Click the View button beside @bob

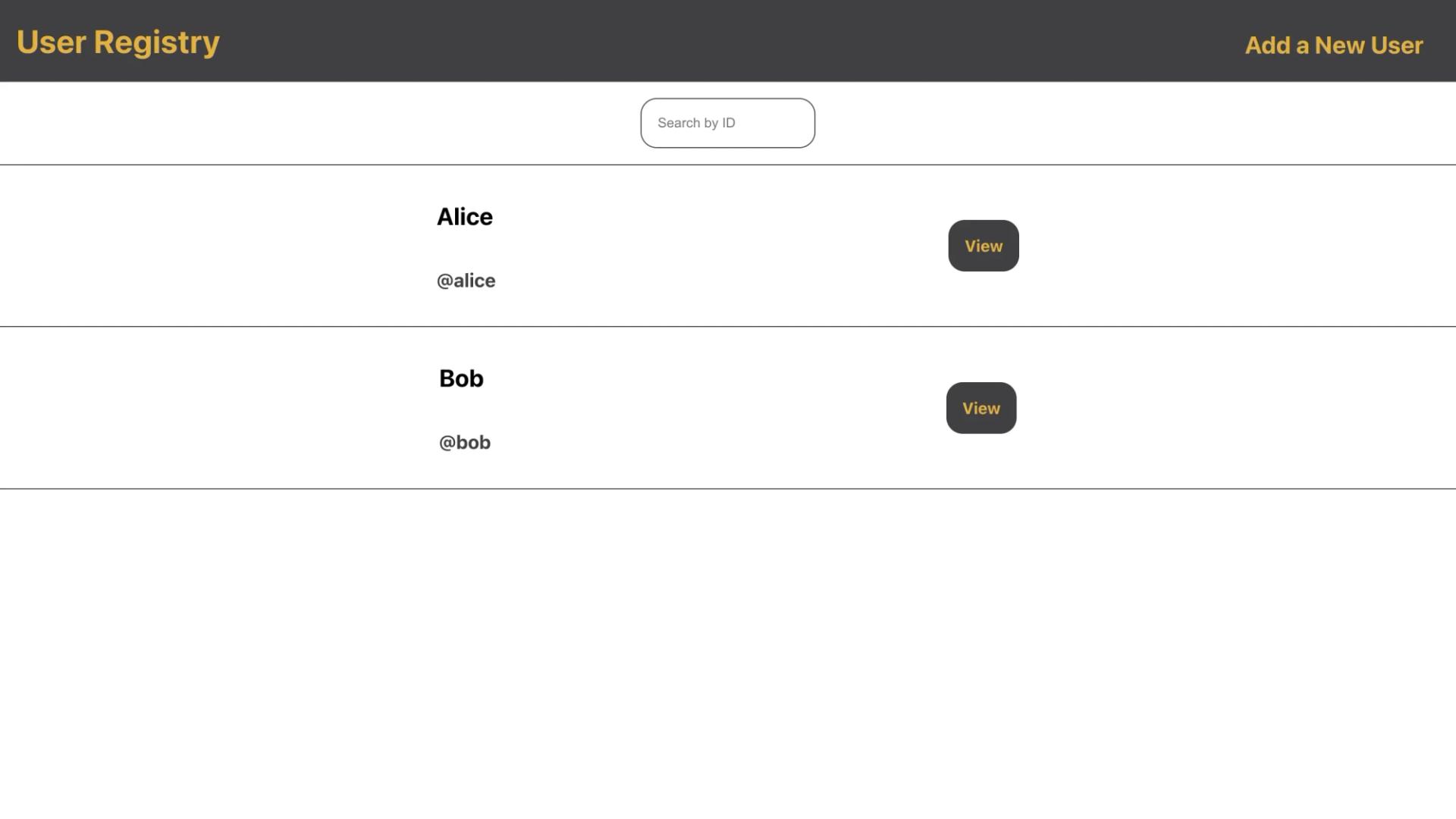click(x=981, y=408)
